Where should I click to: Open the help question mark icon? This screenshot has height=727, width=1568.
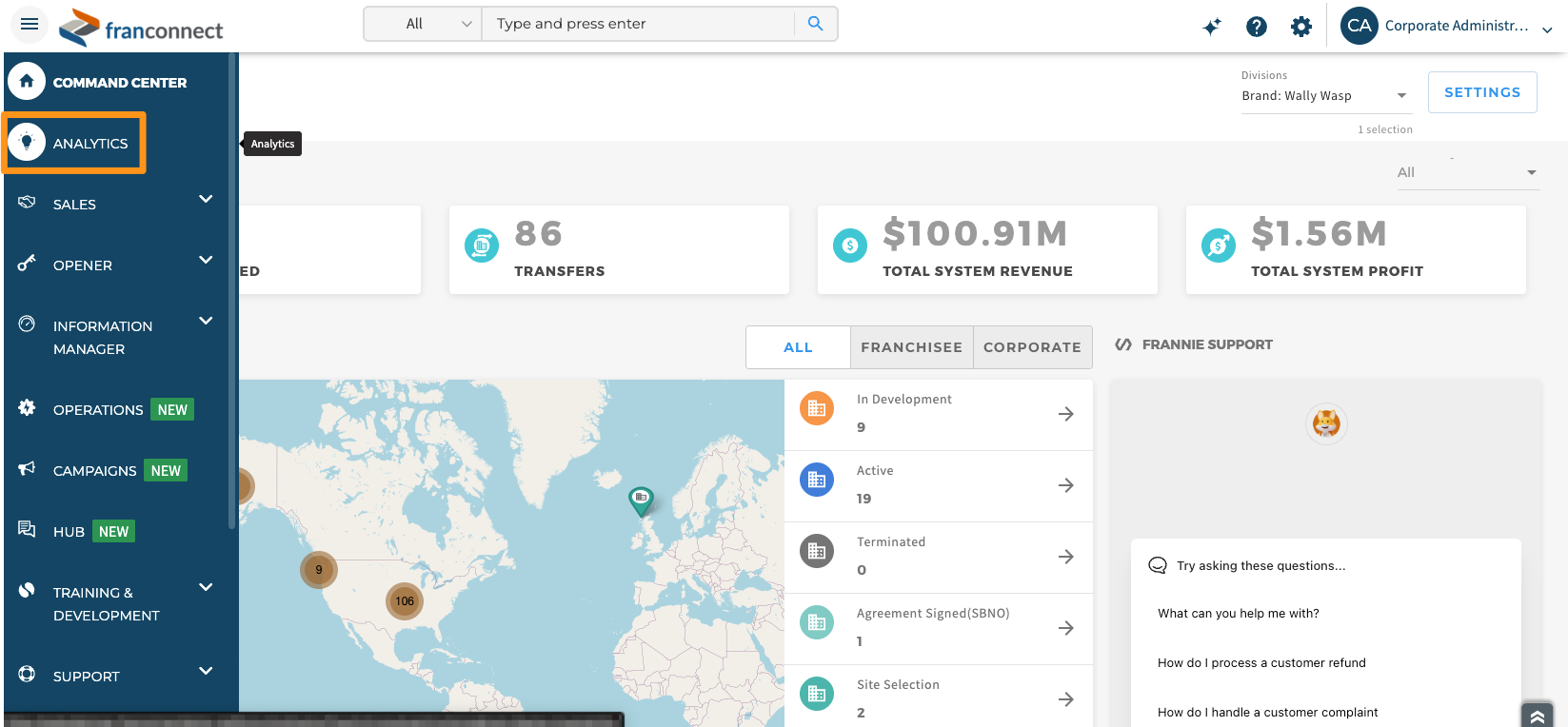pyautogui.click(x=1257, y=27)
